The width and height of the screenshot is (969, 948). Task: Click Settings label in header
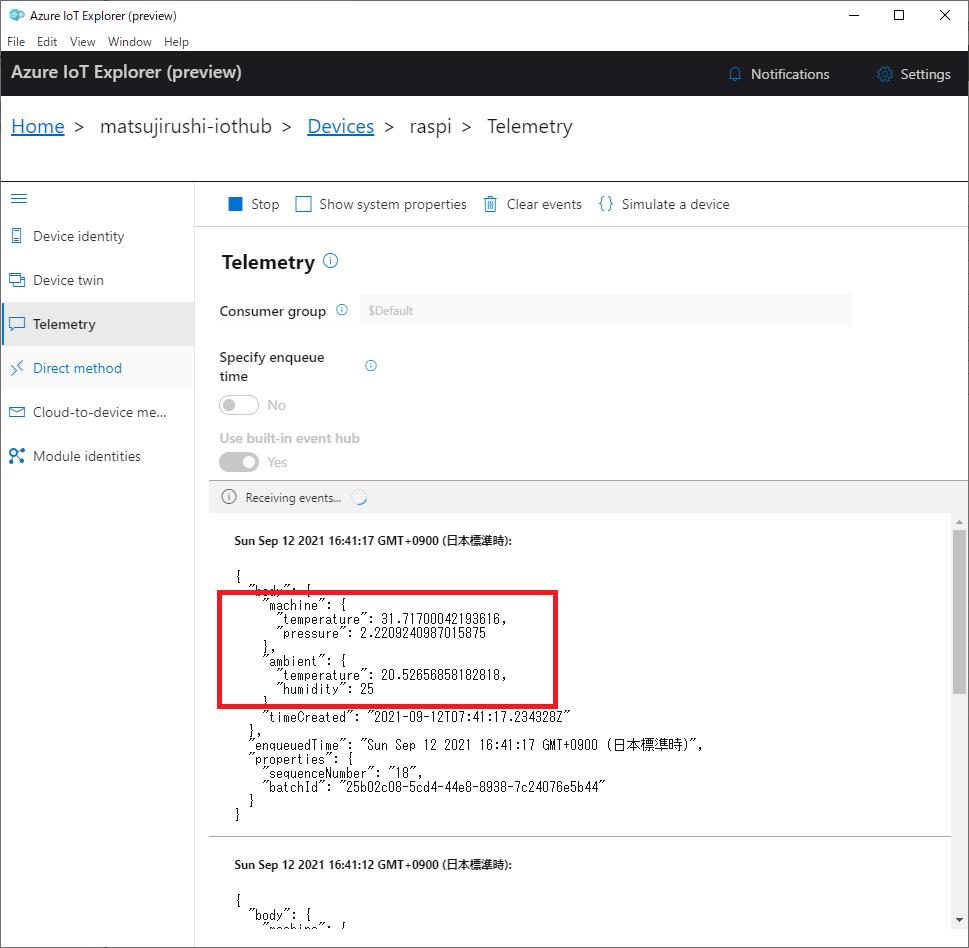925,74
